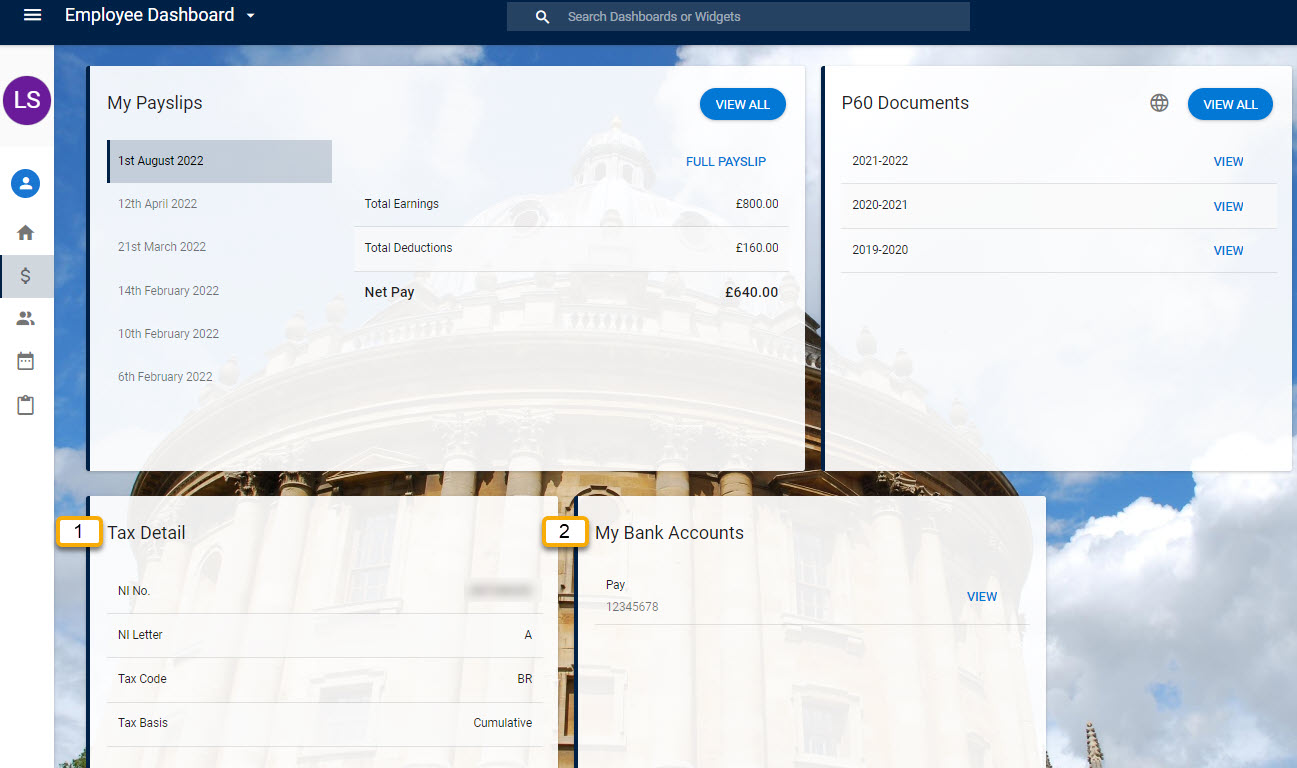
Task: View all P60 Documents
Action: 1230,105
